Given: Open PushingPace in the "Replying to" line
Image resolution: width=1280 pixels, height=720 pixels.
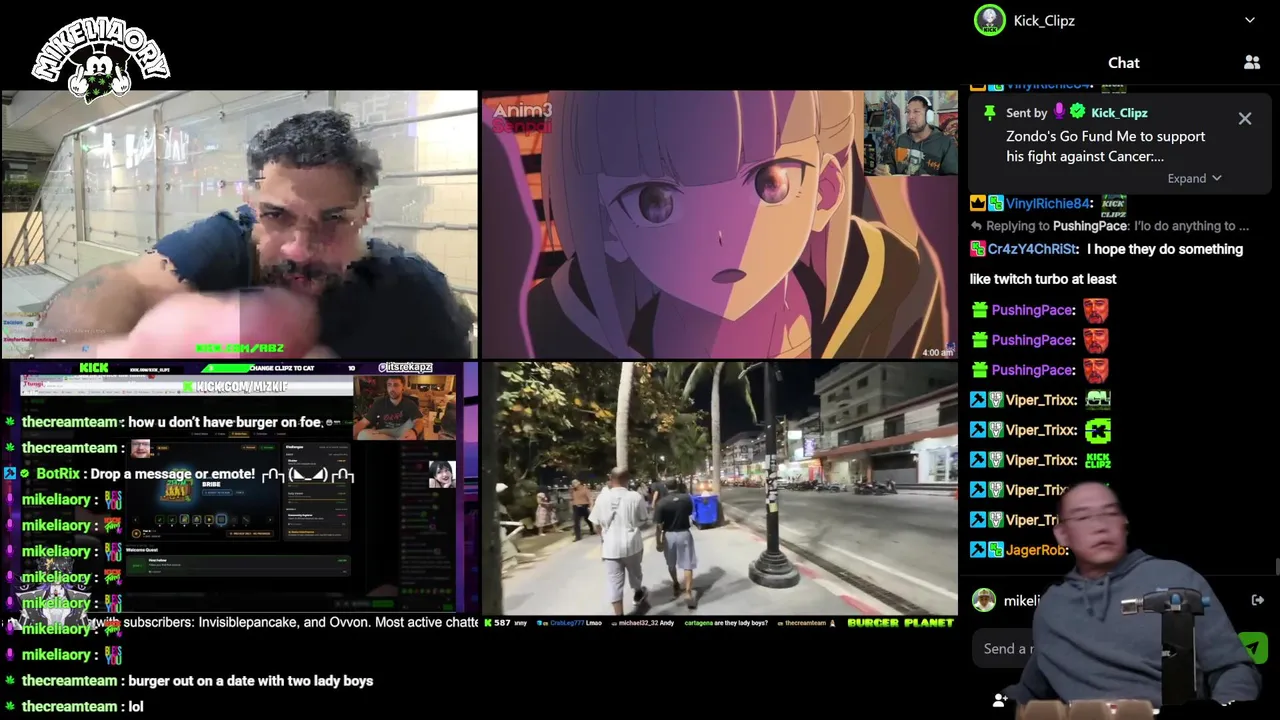Looking at the screenshot, I should click(x=1089, y=226).
